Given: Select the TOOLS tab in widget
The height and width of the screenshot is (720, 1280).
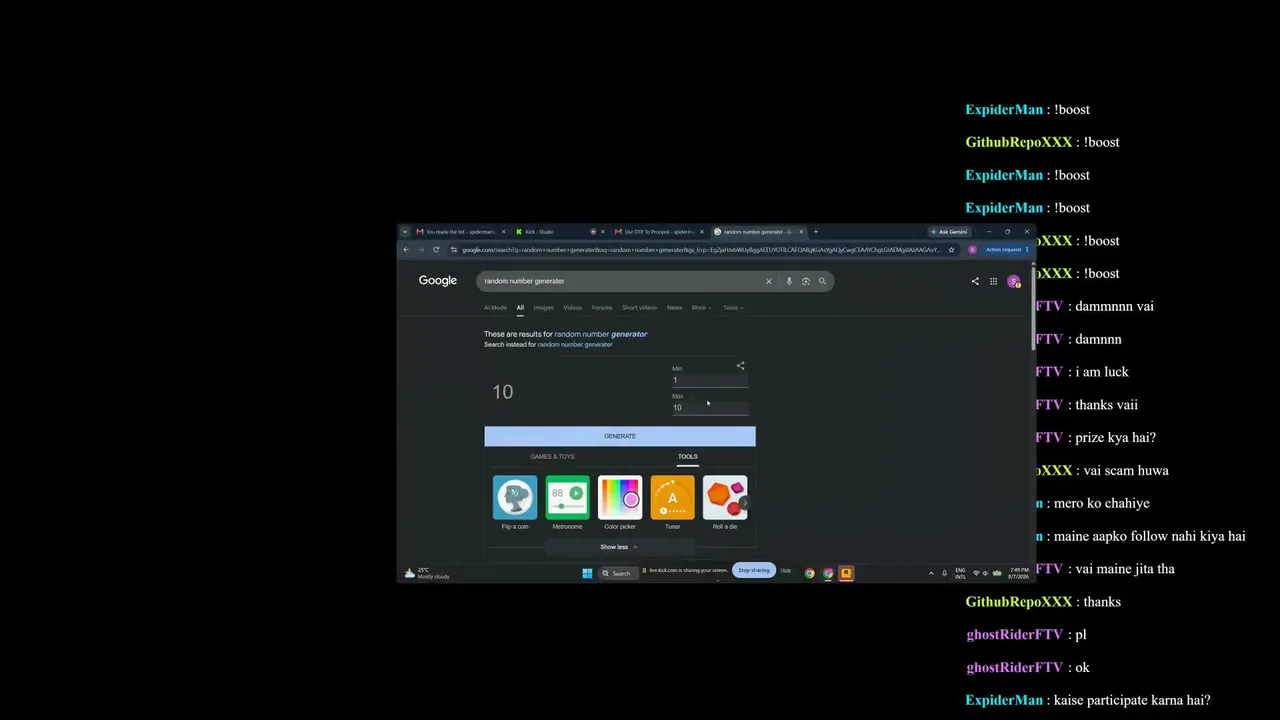Looking at the screenshot, I should pyautogui.click(x=688, y=457).
